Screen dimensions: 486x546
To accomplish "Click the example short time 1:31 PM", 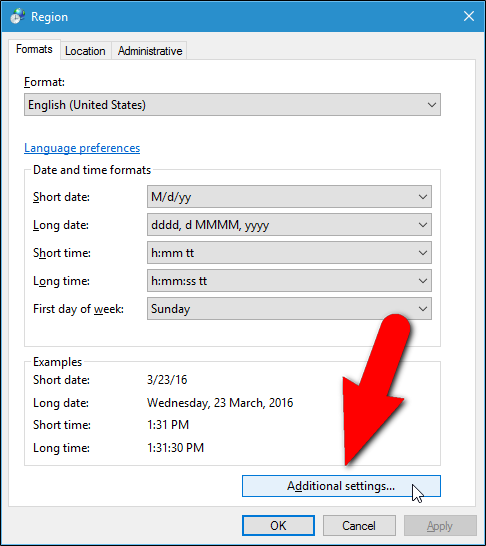I will click(x=168, y=425).
